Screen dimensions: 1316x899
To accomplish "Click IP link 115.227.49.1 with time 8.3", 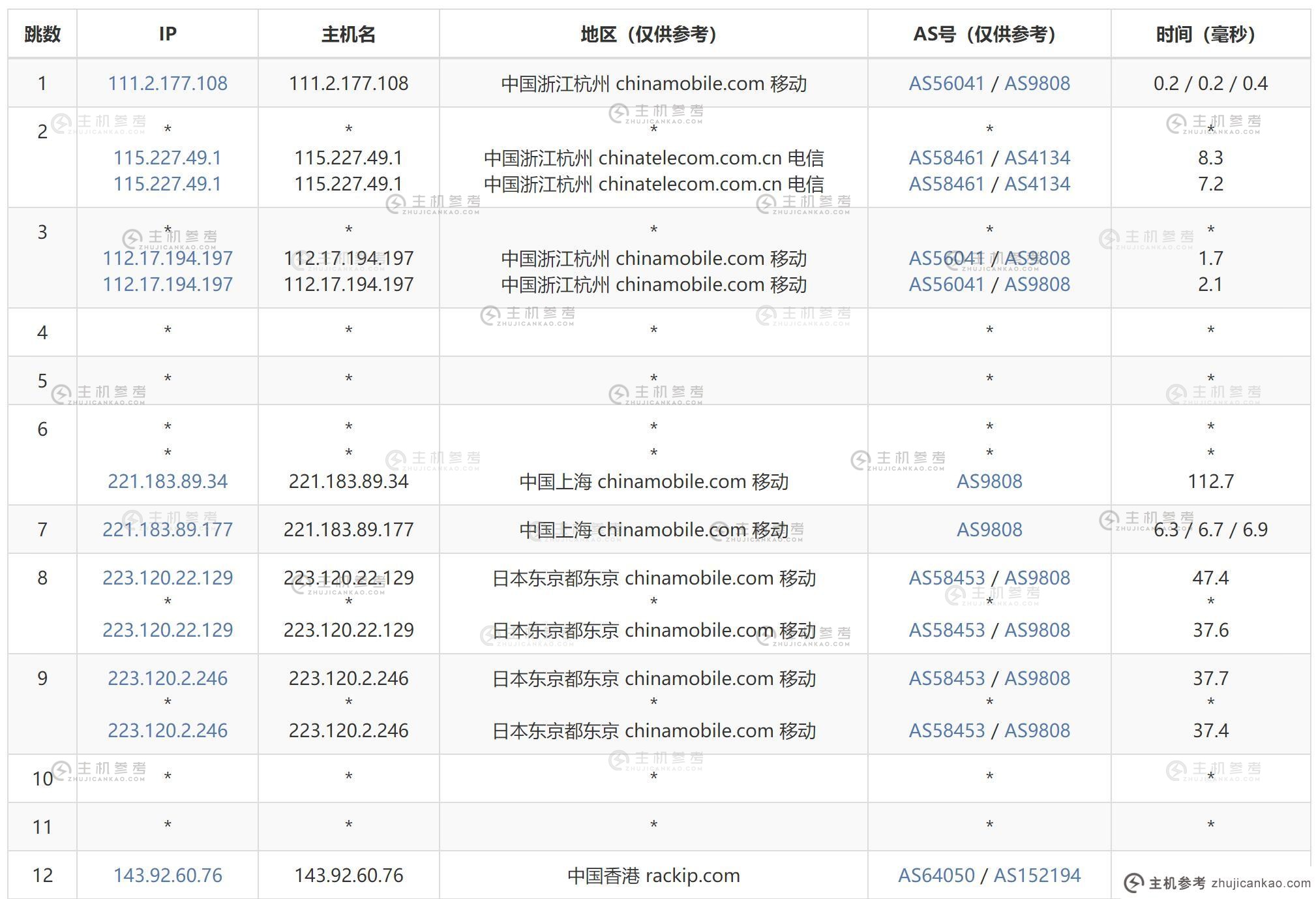I will pyautogui.click(x=168, y=158).
